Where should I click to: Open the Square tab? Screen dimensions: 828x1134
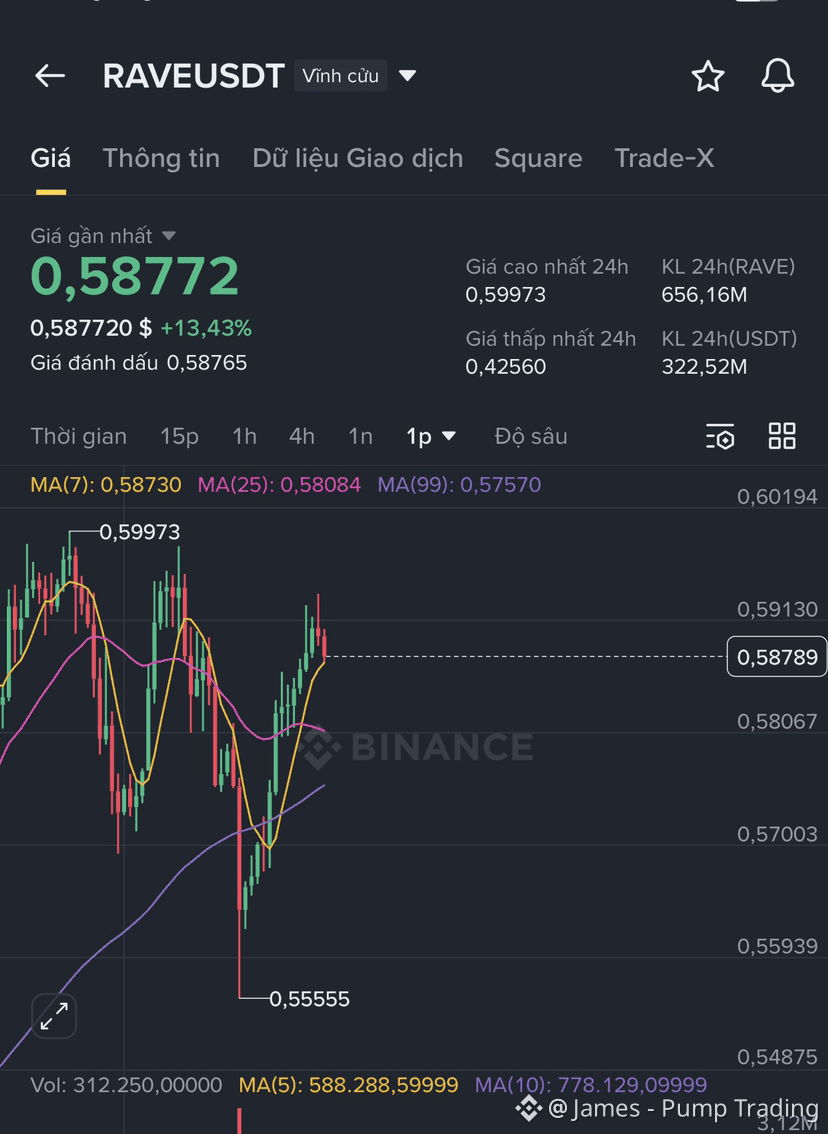coord(538,158)
